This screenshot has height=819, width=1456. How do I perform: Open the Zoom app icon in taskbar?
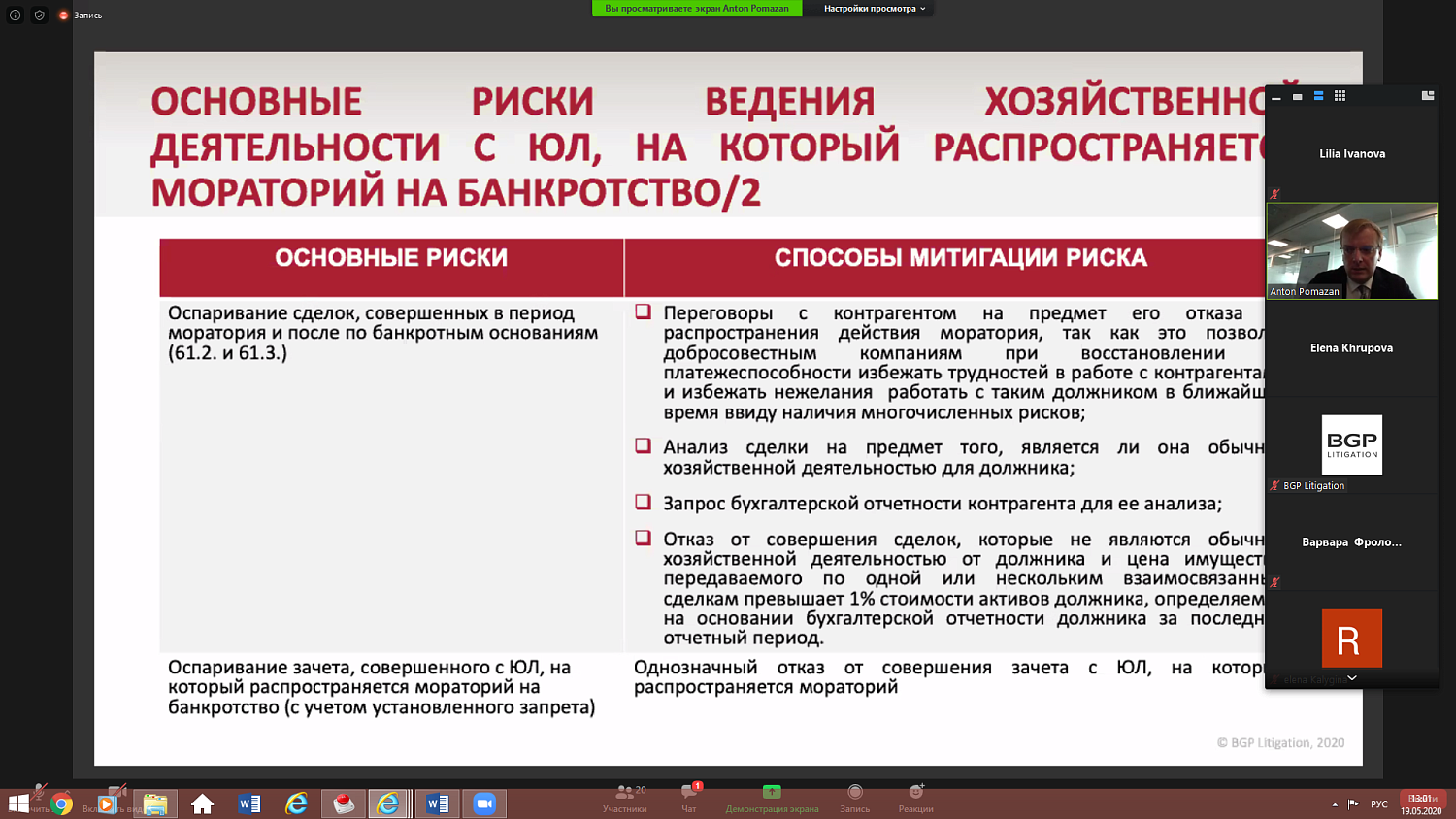click(x=484, y=803)
